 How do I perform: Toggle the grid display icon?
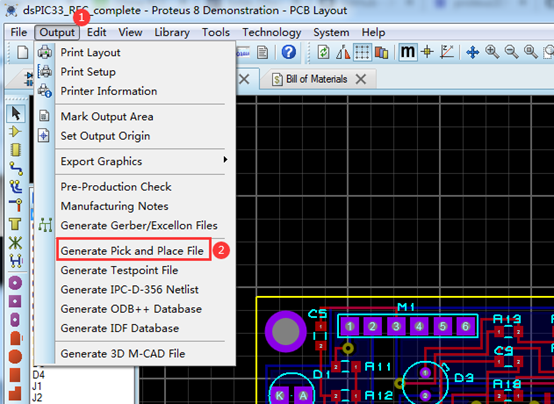tap(362, 52)
